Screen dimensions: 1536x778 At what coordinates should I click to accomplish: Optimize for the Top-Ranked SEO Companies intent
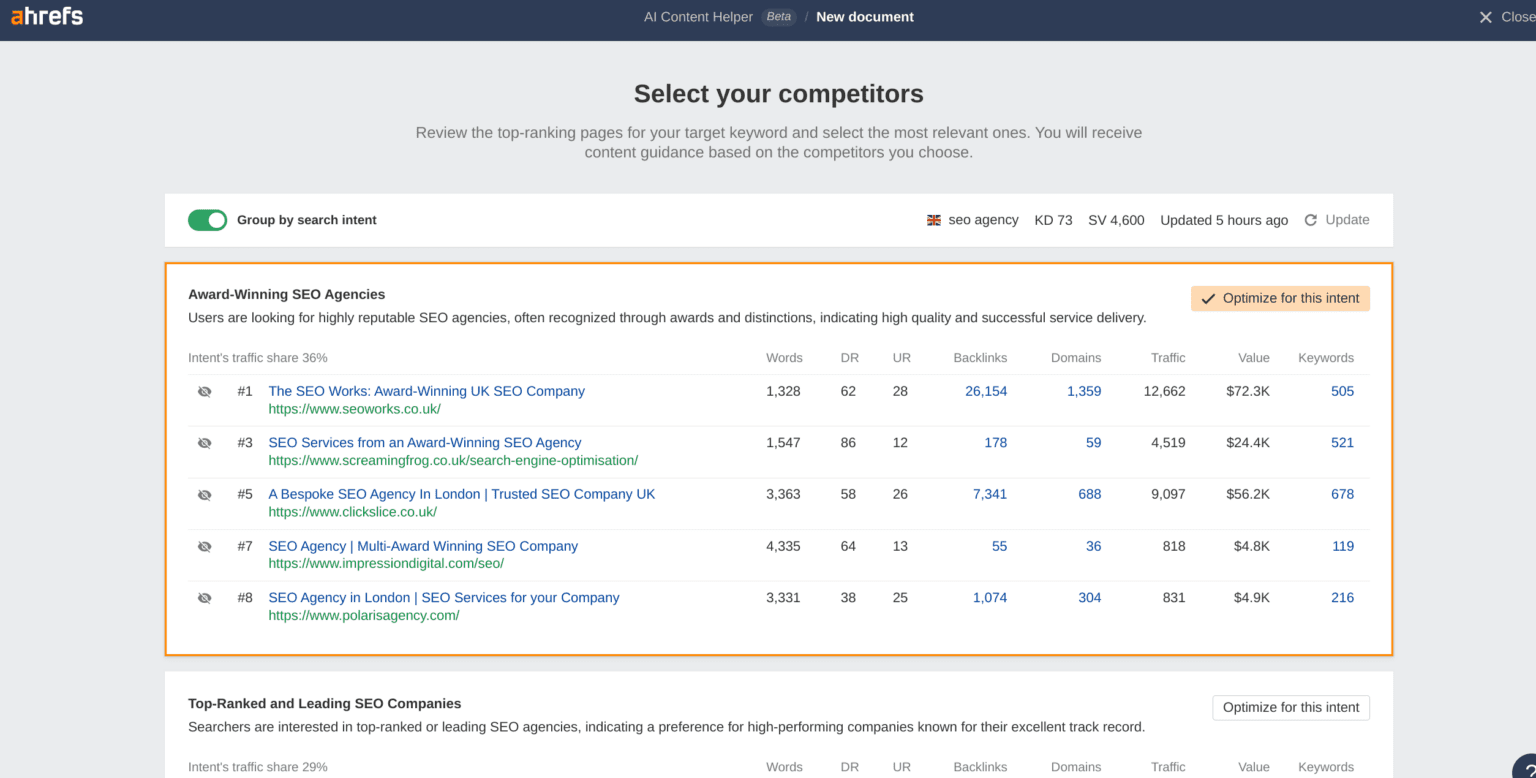(x=1290, y=707)
